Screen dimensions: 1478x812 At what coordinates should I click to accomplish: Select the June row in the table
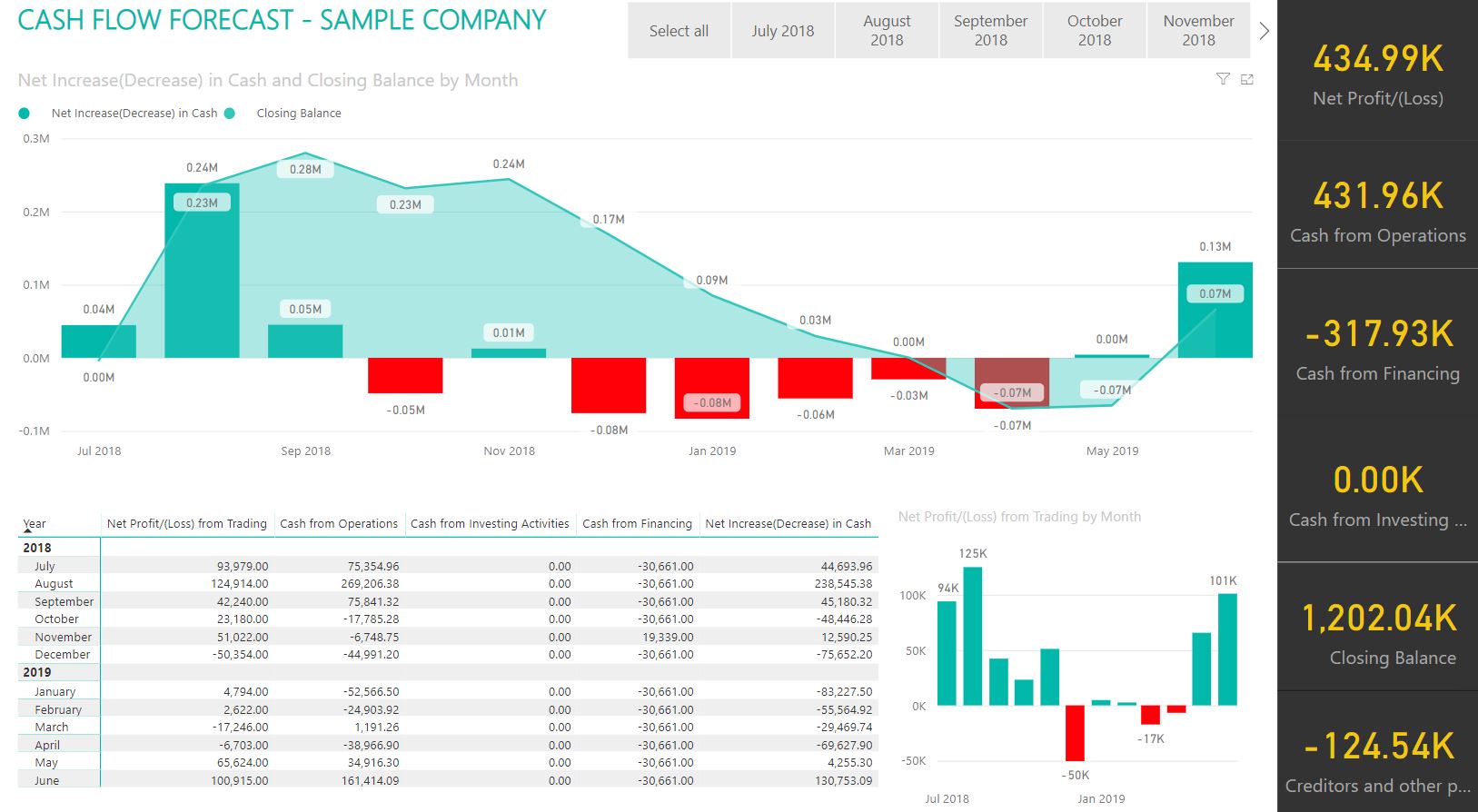point(47,780)
